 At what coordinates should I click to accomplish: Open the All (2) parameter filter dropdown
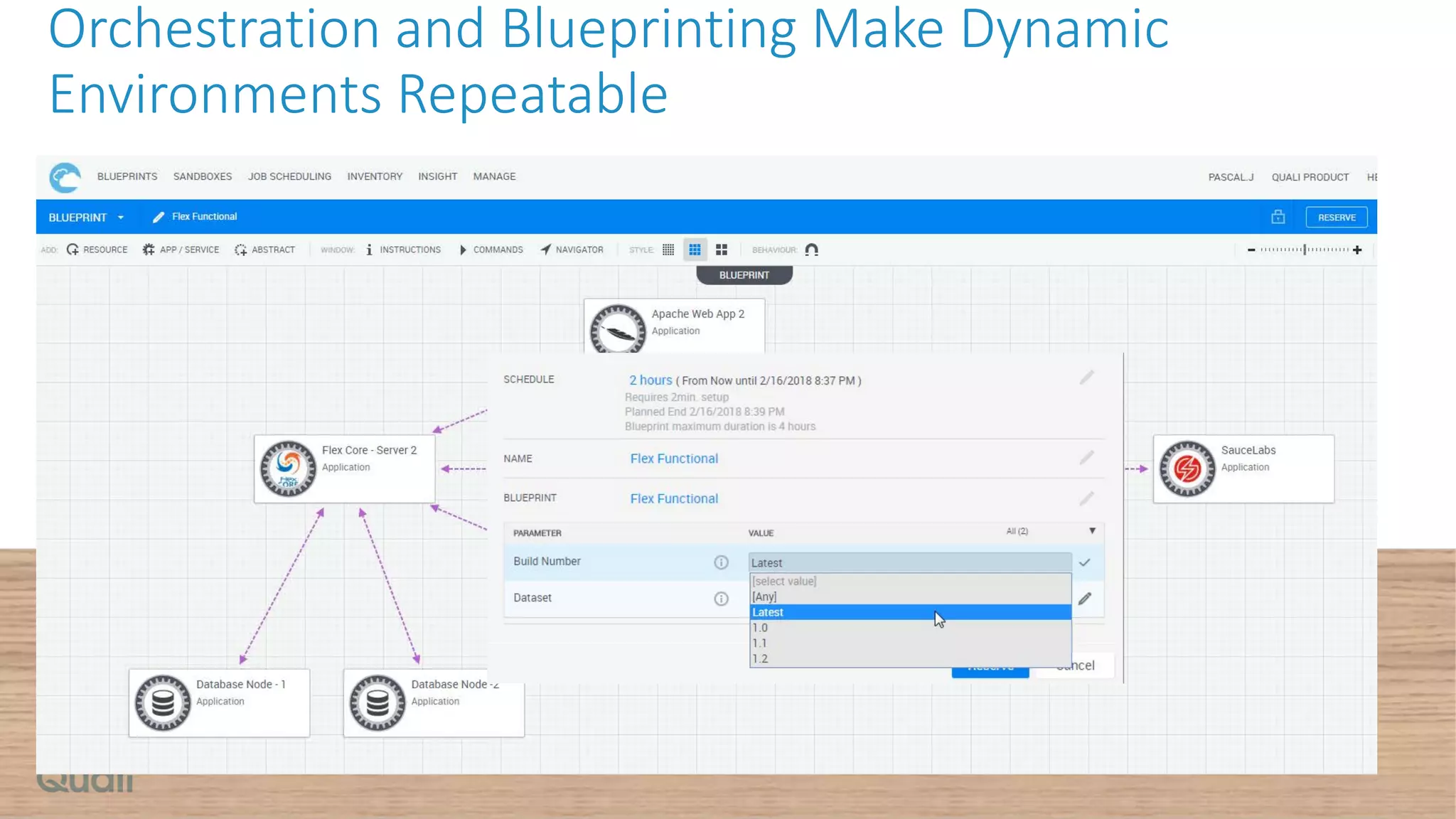pos(1093,531)
